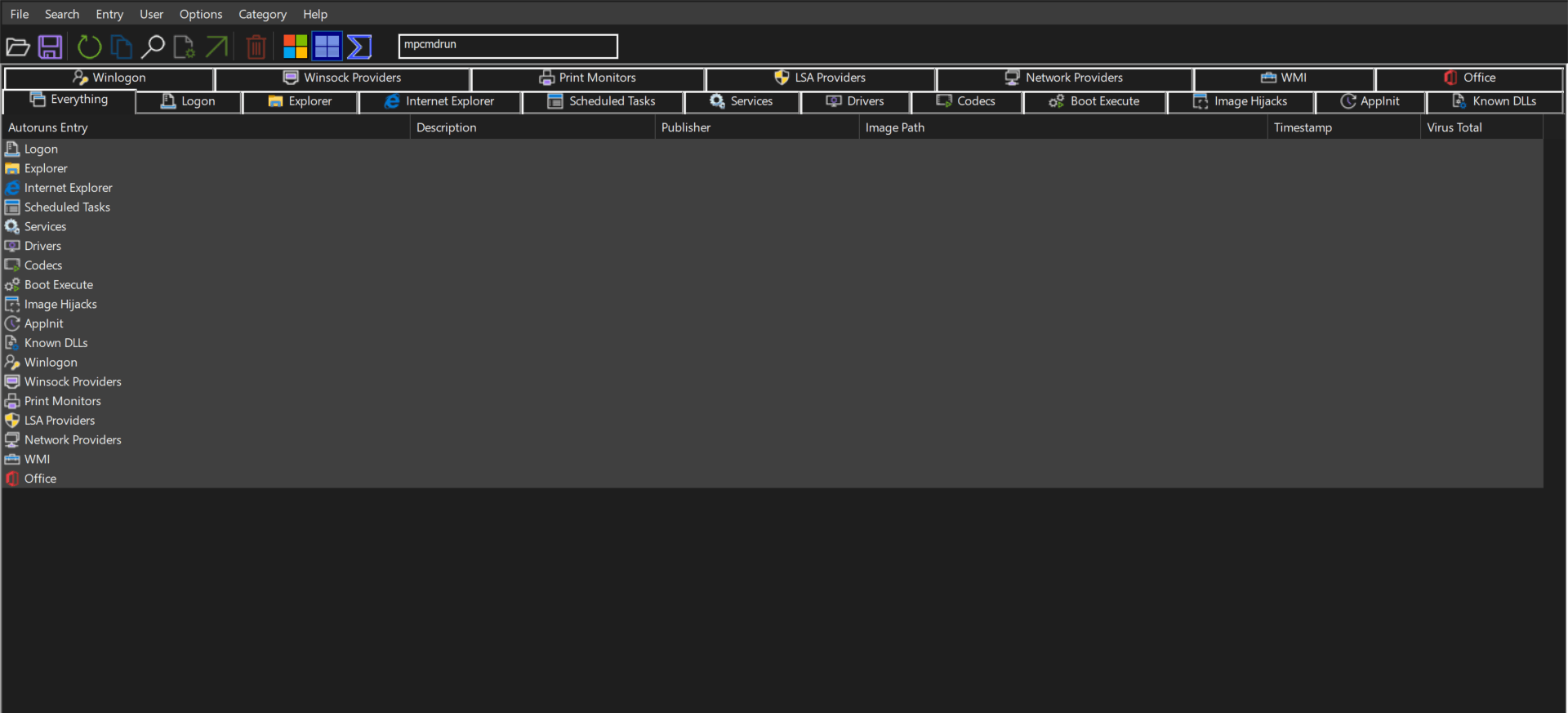
Task: Sort by the Publisher column header
Action: tap(757, 127)
